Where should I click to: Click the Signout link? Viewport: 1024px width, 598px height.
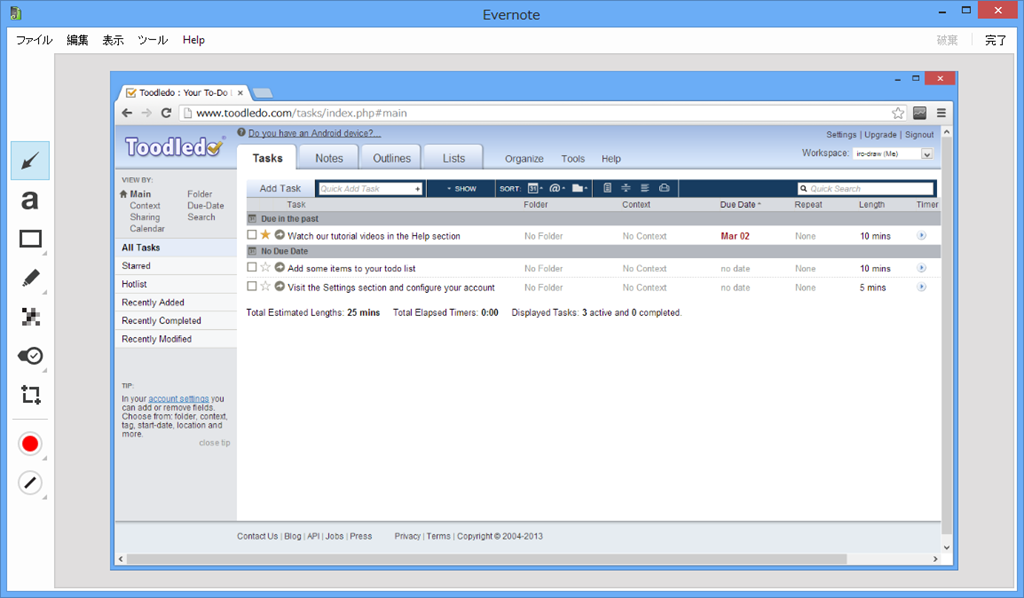pyautogui.click(x=920, y=134)
